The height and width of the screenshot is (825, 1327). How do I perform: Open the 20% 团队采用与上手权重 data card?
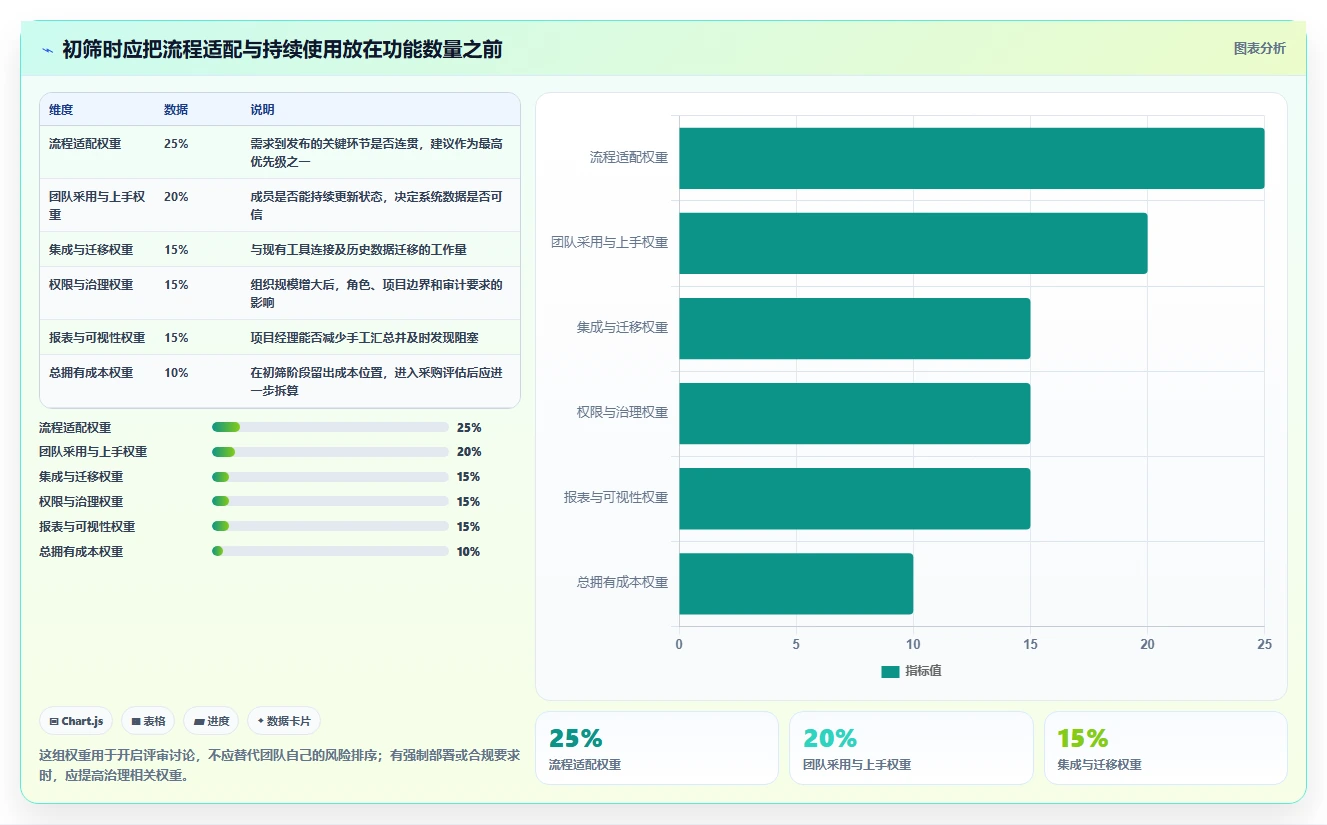tap(911, 748)
